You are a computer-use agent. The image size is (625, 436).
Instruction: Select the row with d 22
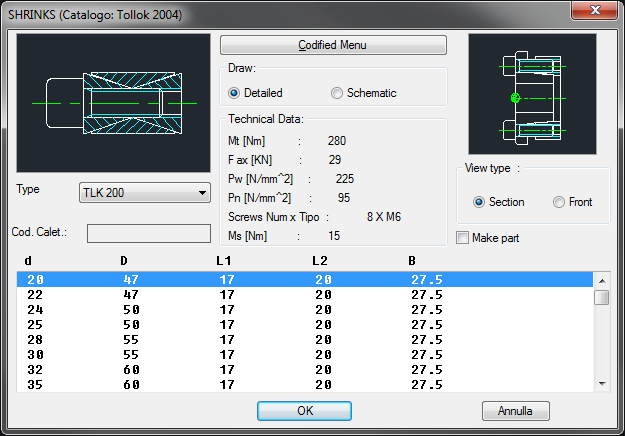(x=305, y=295)
